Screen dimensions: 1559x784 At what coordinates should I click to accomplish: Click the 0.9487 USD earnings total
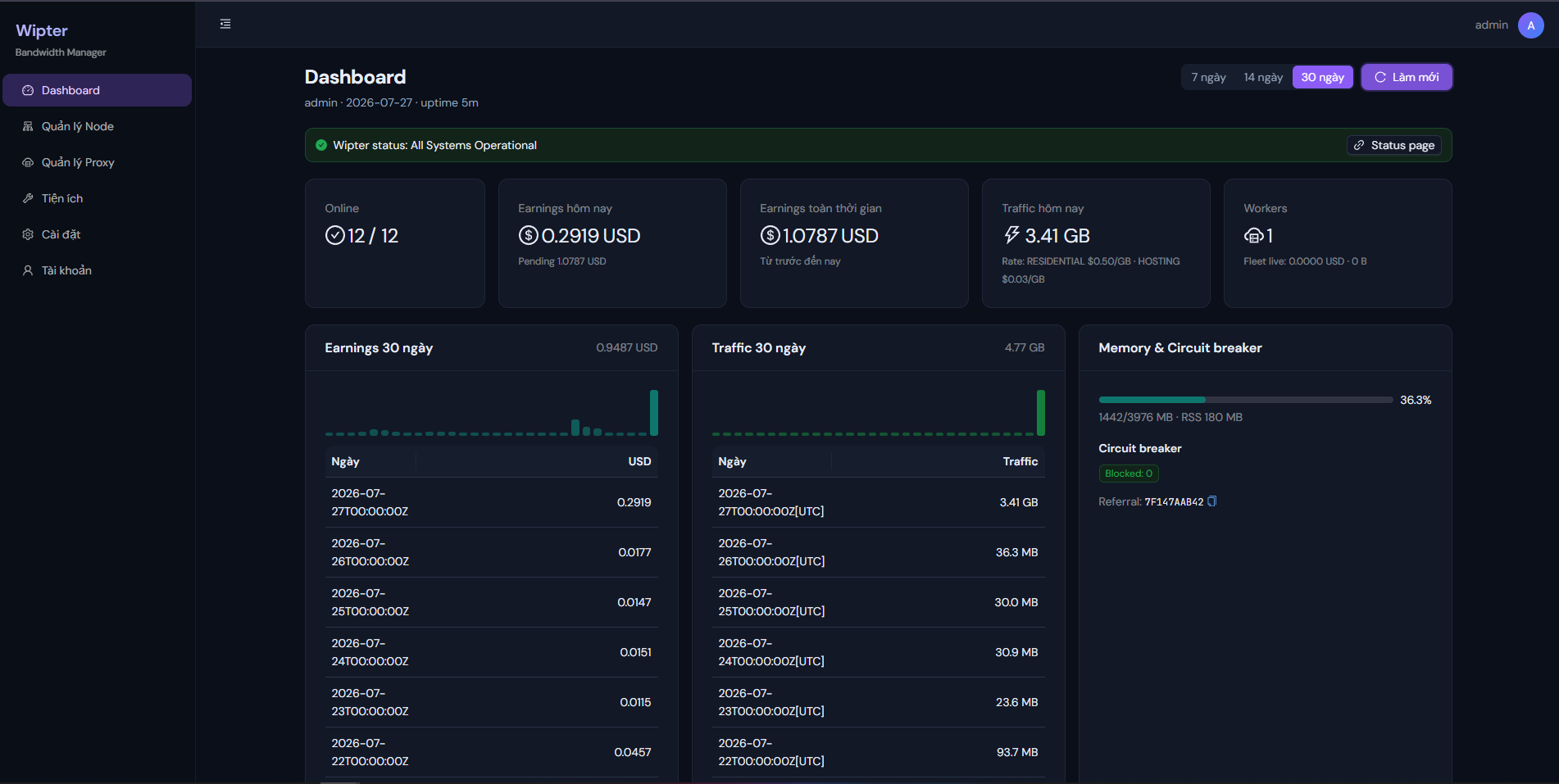tap(627, 347)
